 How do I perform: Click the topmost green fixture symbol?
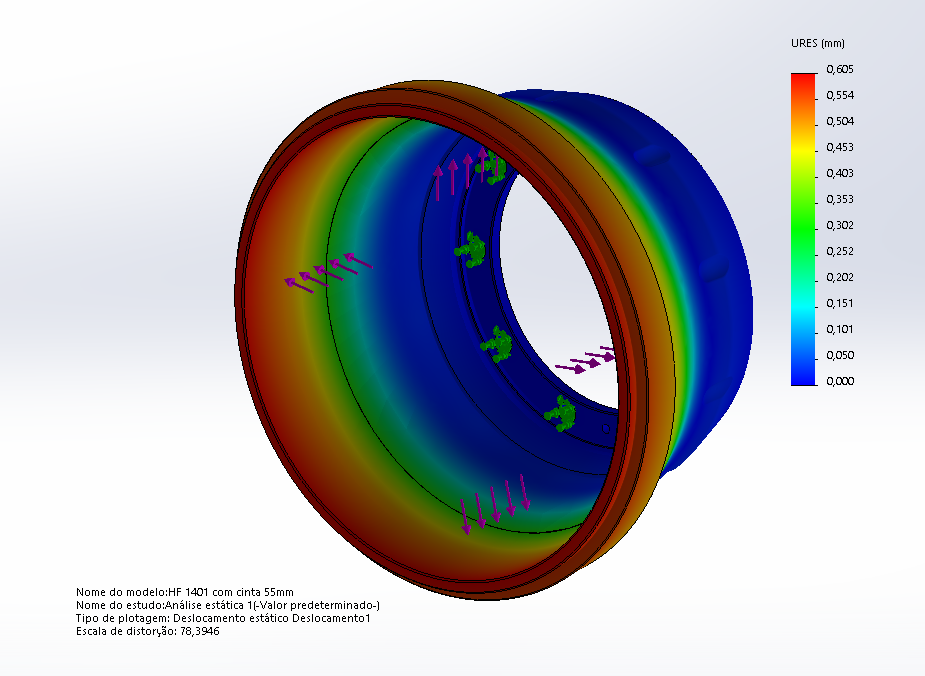click(x=492, y=167)
